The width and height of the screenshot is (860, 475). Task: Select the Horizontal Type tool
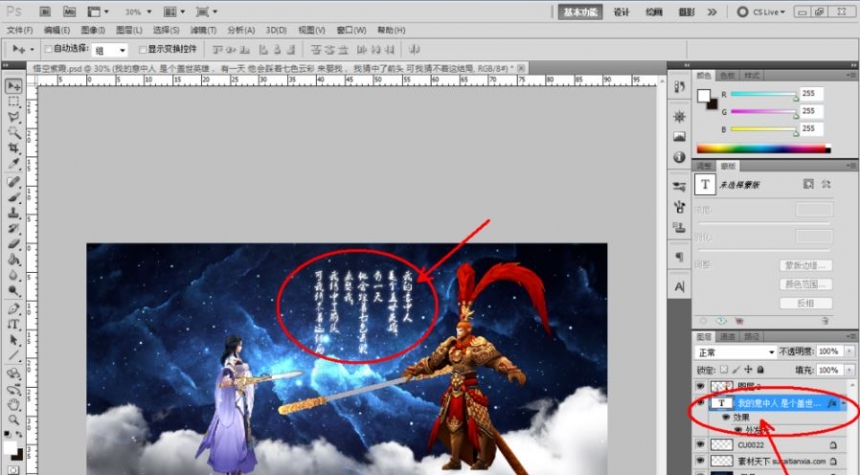[14, 324]
